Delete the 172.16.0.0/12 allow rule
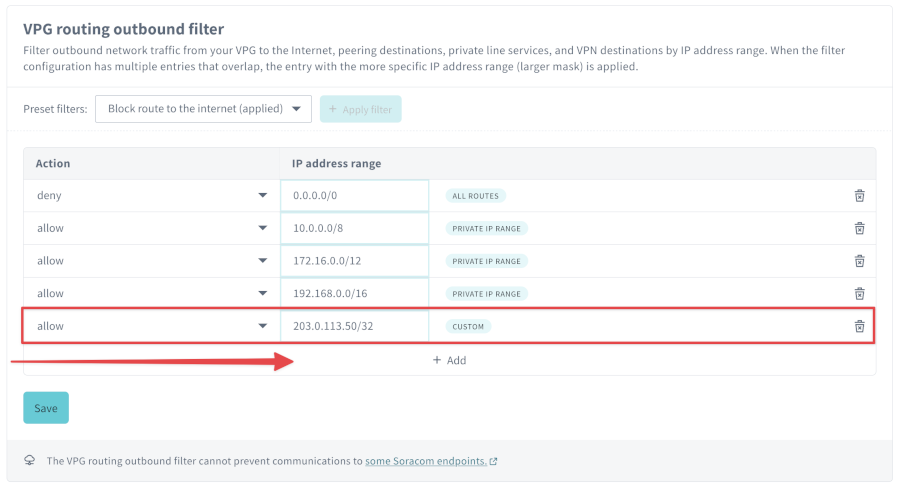 click(x=859, y=261)
